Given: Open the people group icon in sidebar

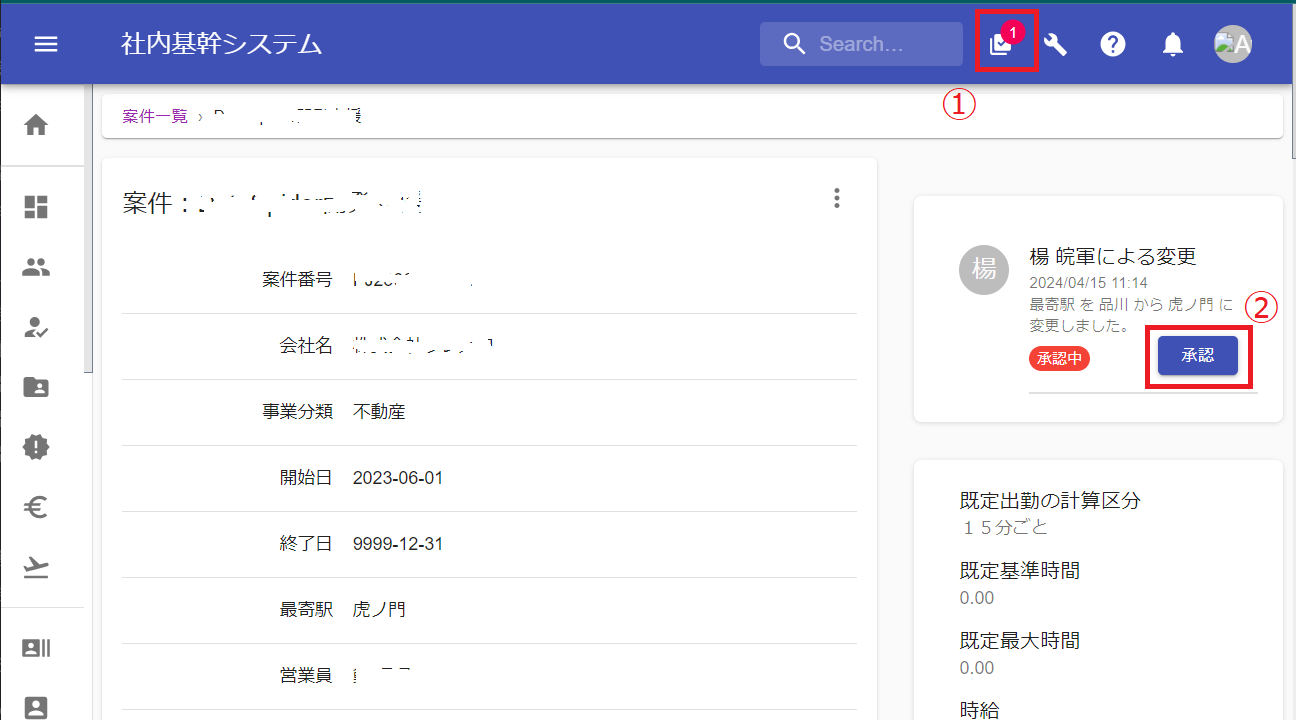Looking at the screenshot, I should (36, 267).
